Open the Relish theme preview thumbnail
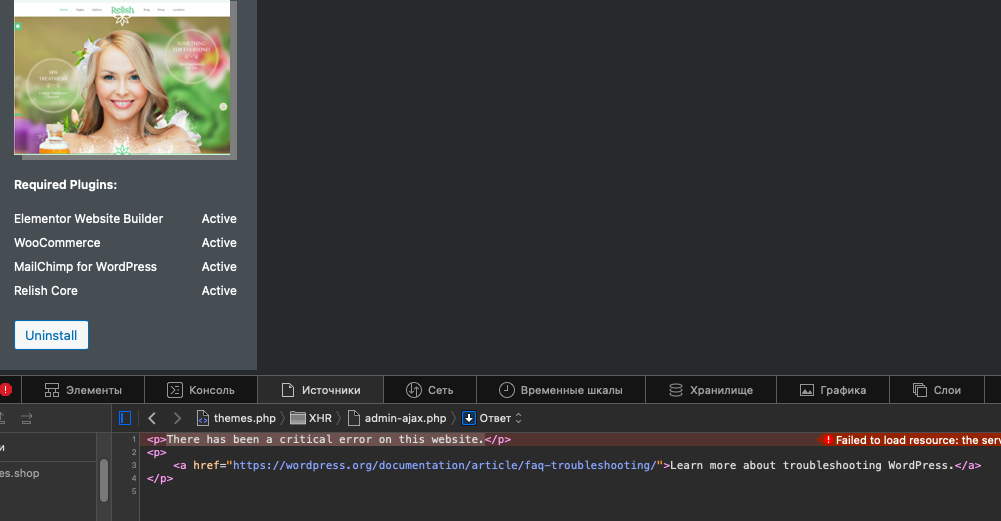The width and height of the screenshot is (1001, 521). pos(122,77)
